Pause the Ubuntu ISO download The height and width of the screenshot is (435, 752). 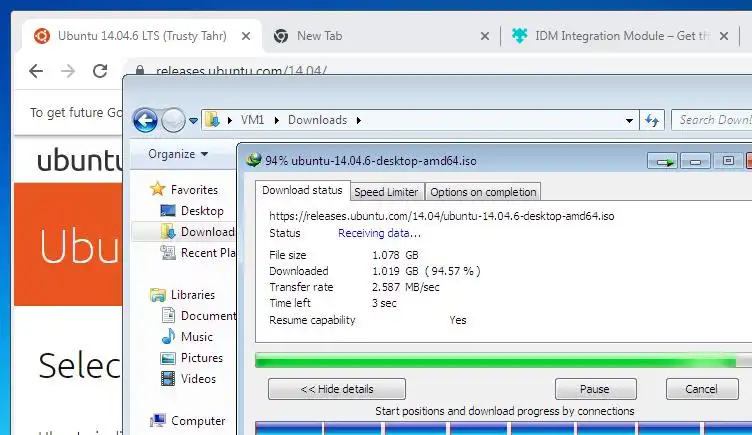tap(595, 389)
